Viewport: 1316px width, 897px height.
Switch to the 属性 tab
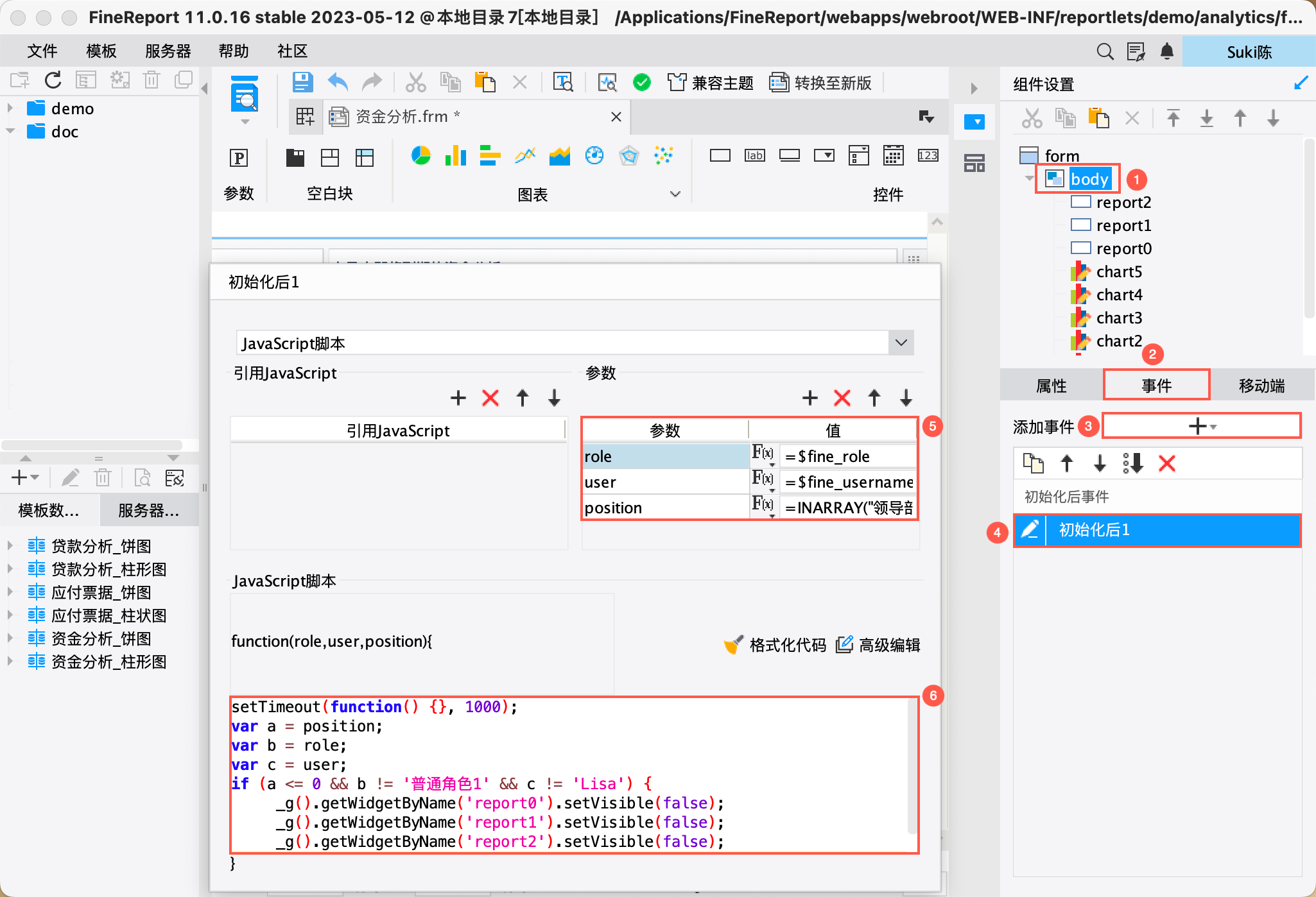[x=1052, y=386]
